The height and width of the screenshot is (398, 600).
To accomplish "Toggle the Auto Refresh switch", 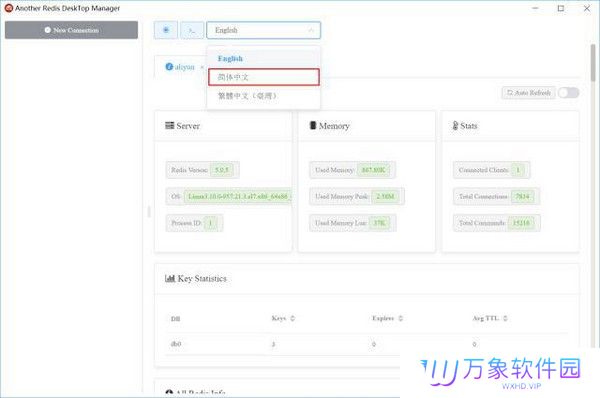I will pyautogui.click(x=568, y=93).
